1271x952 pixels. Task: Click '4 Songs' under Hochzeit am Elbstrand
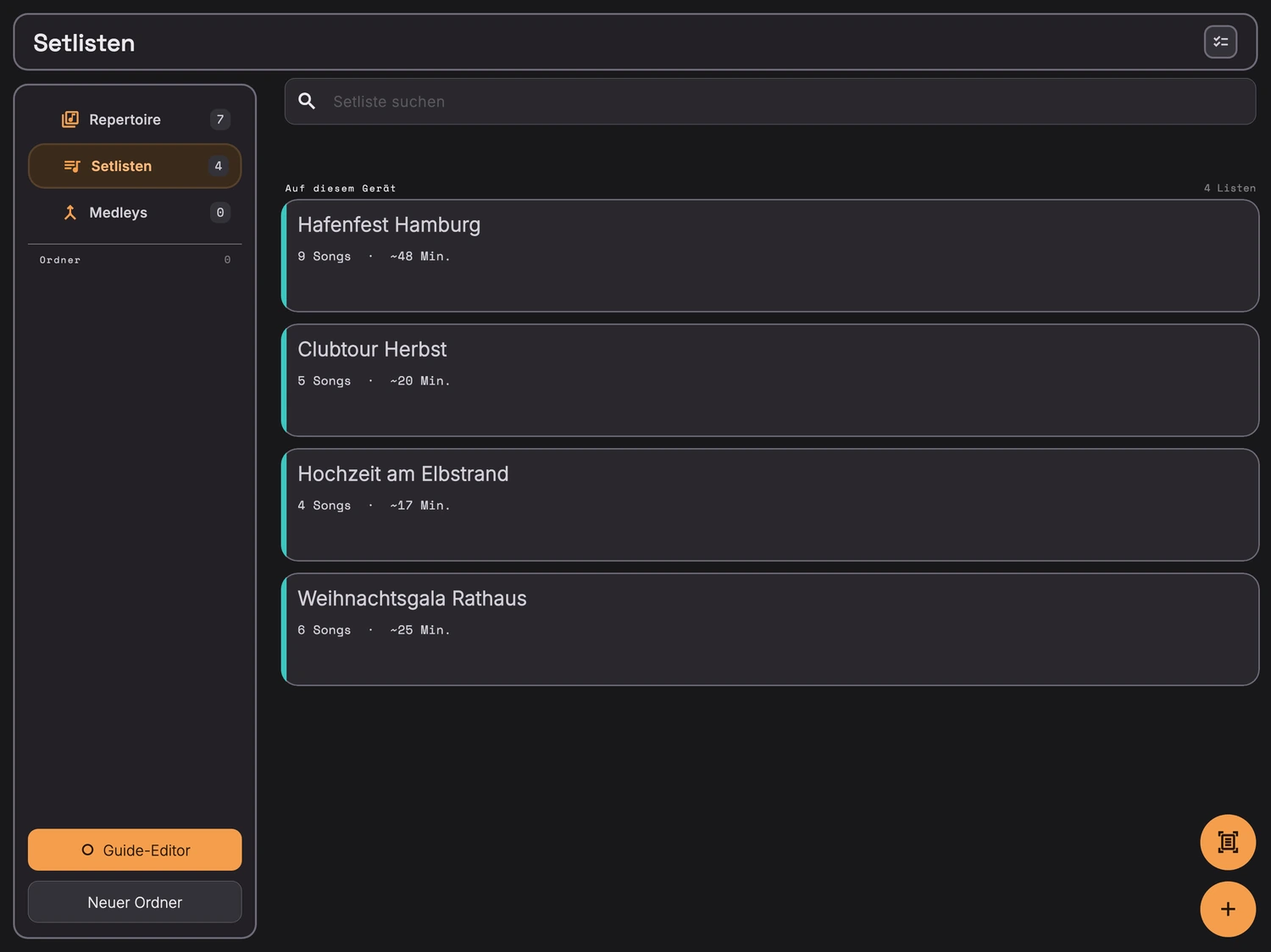coord(324,505)
